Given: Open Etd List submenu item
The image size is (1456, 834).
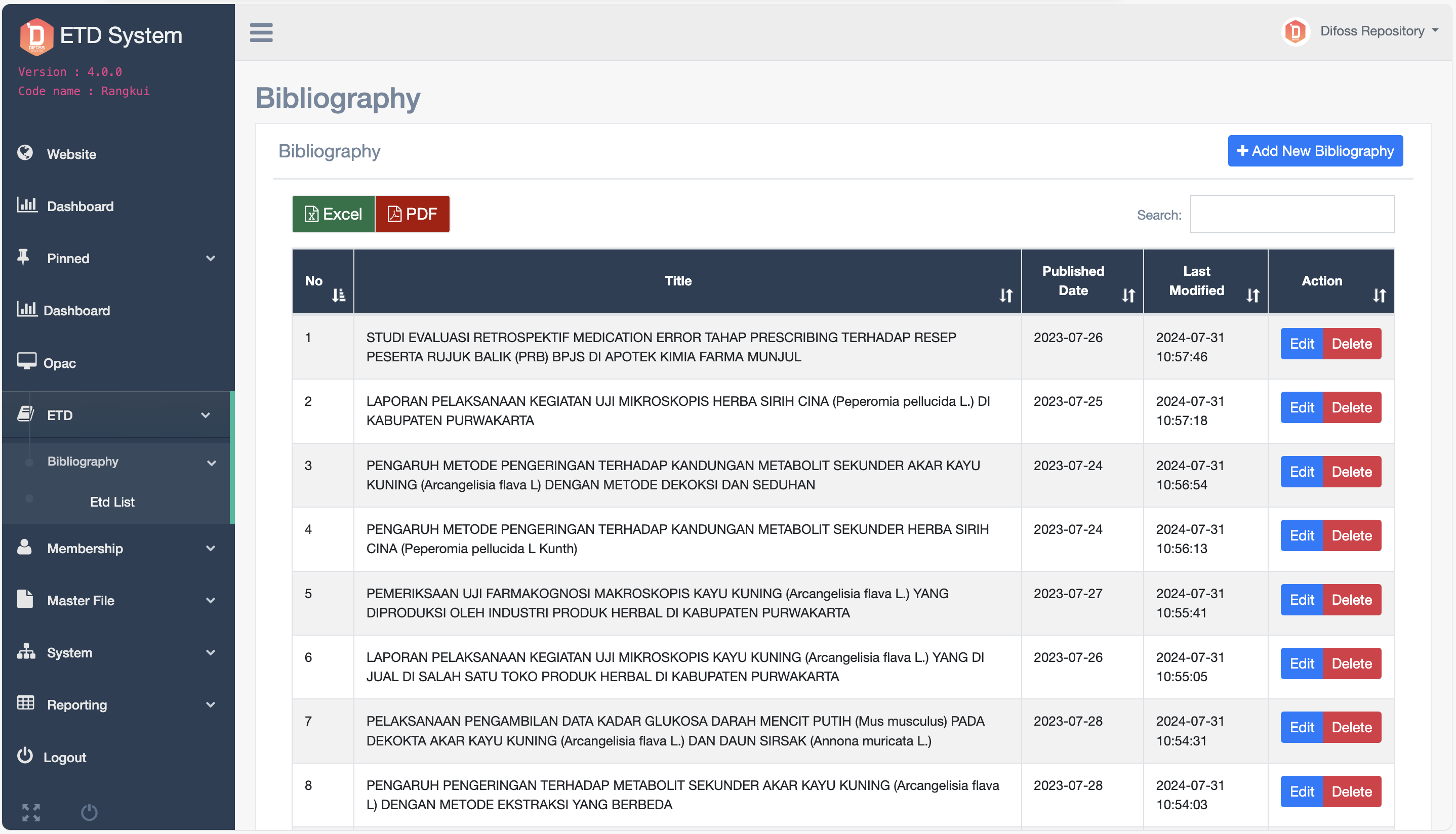Looking at the screenshot, I should pos(112,502).
